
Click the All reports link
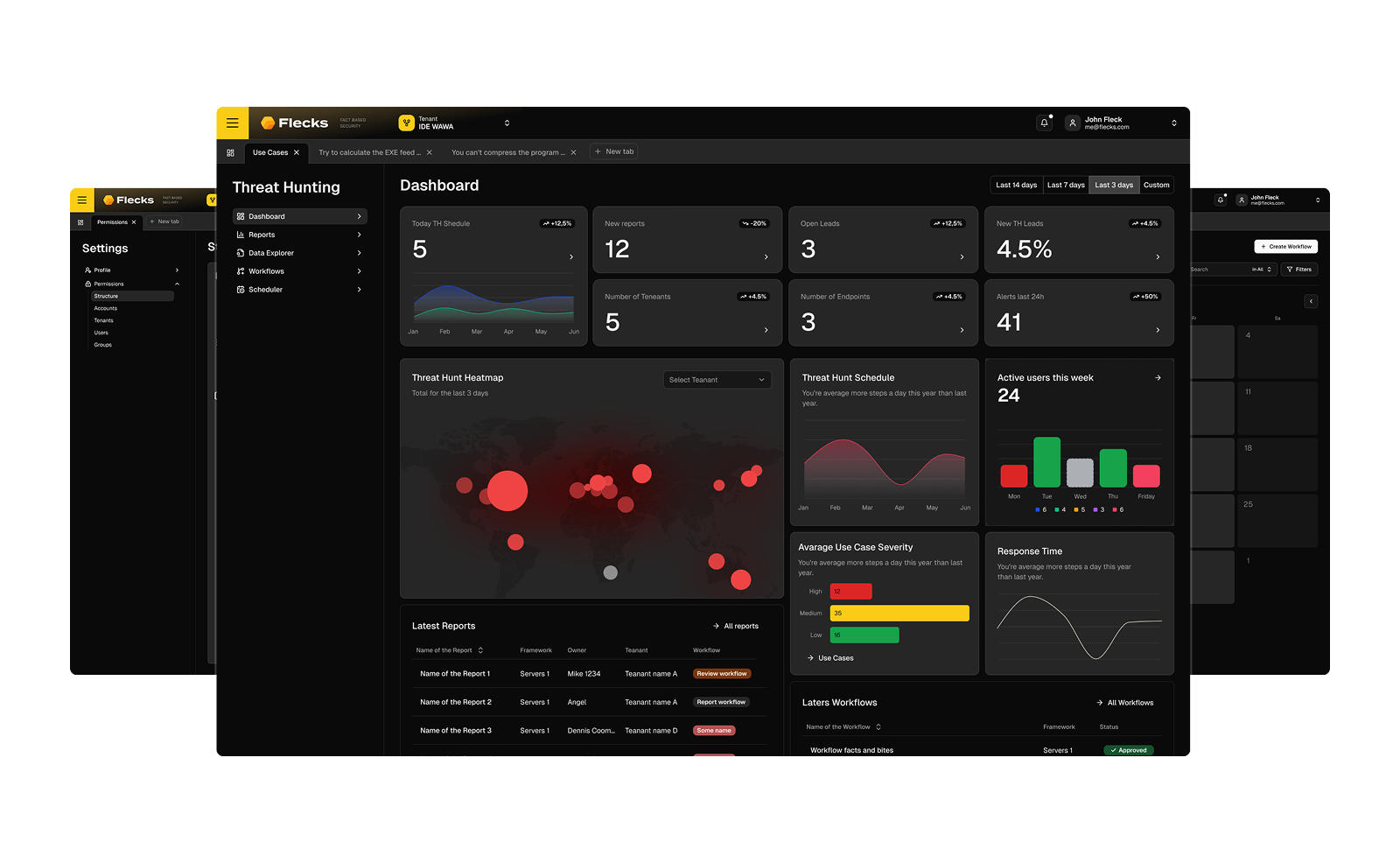point(736,627)
